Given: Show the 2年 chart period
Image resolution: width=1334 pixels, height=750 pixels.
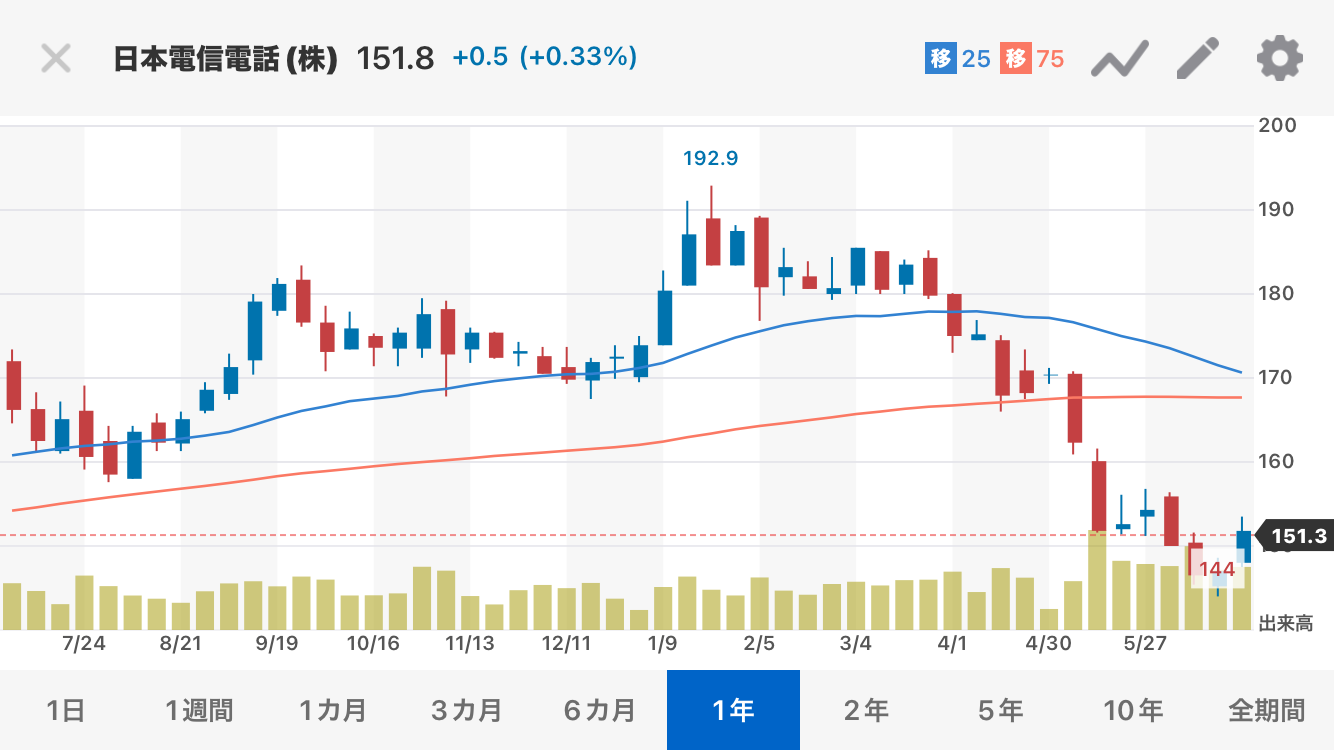Looking at the screenshot, I should (866, 711).
